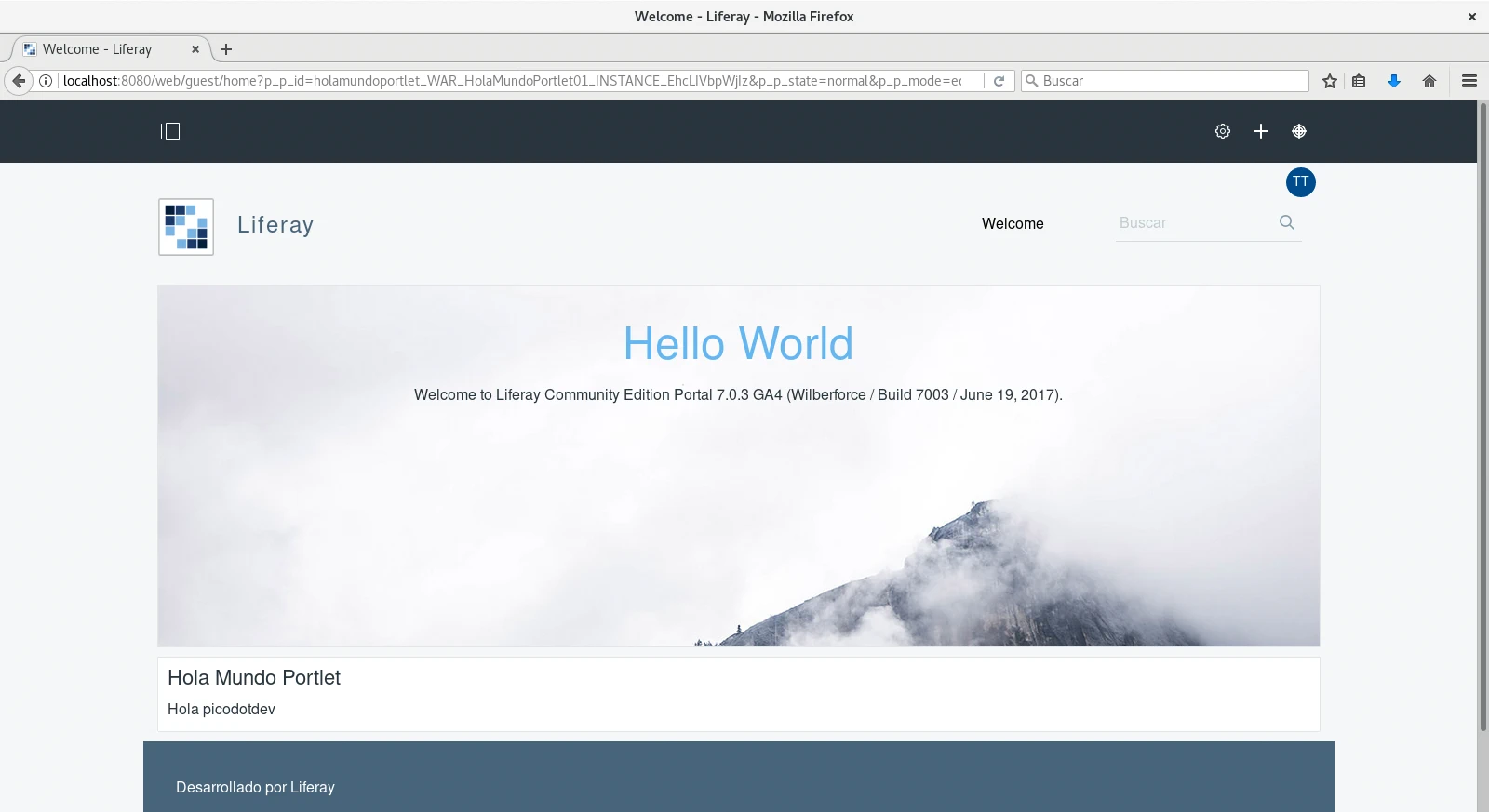This screenshot has height=812, width=1489.
Task: Show bookmarks list icon
Action: point(1359,81)
